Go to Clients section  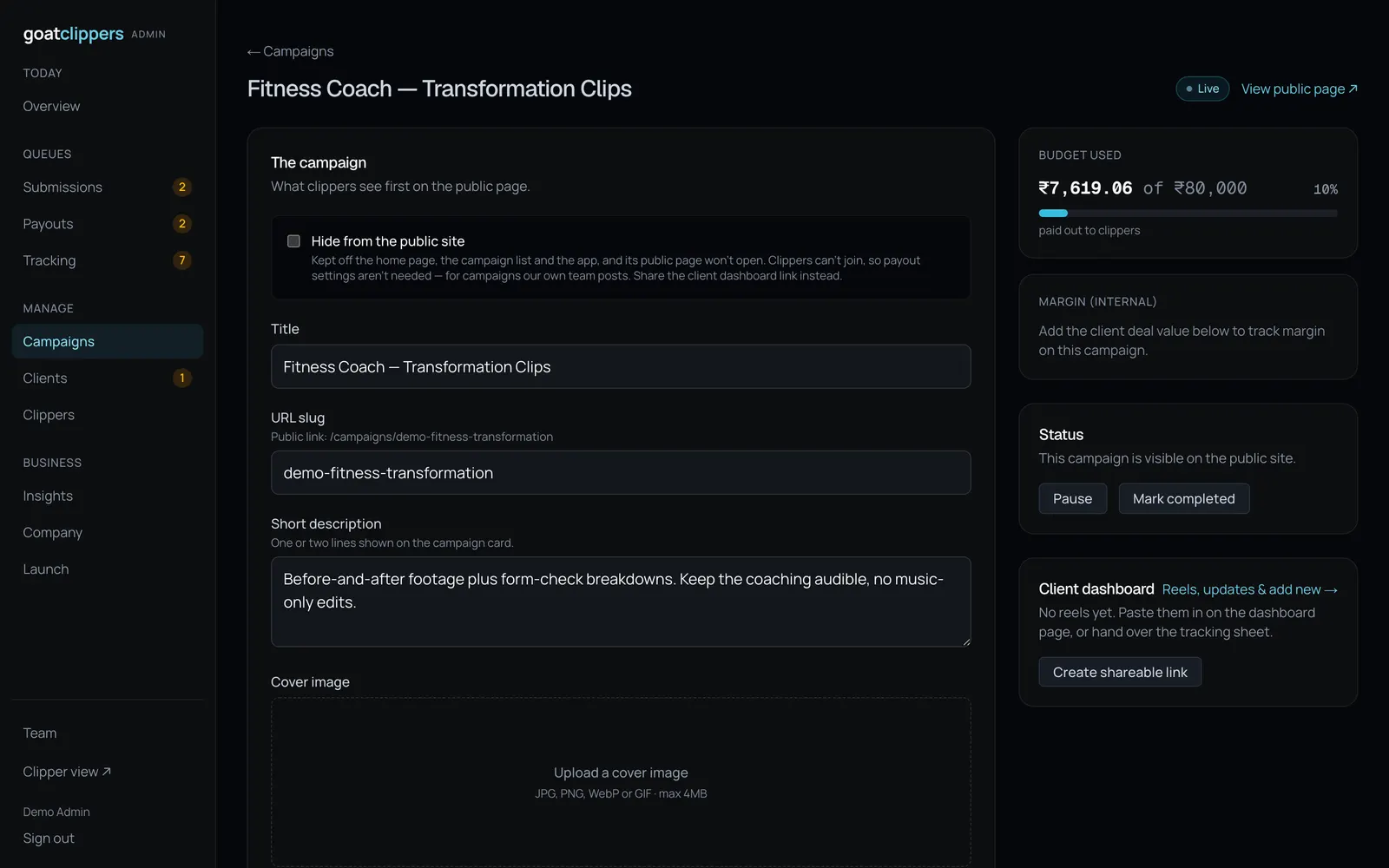tap(108, 378)
